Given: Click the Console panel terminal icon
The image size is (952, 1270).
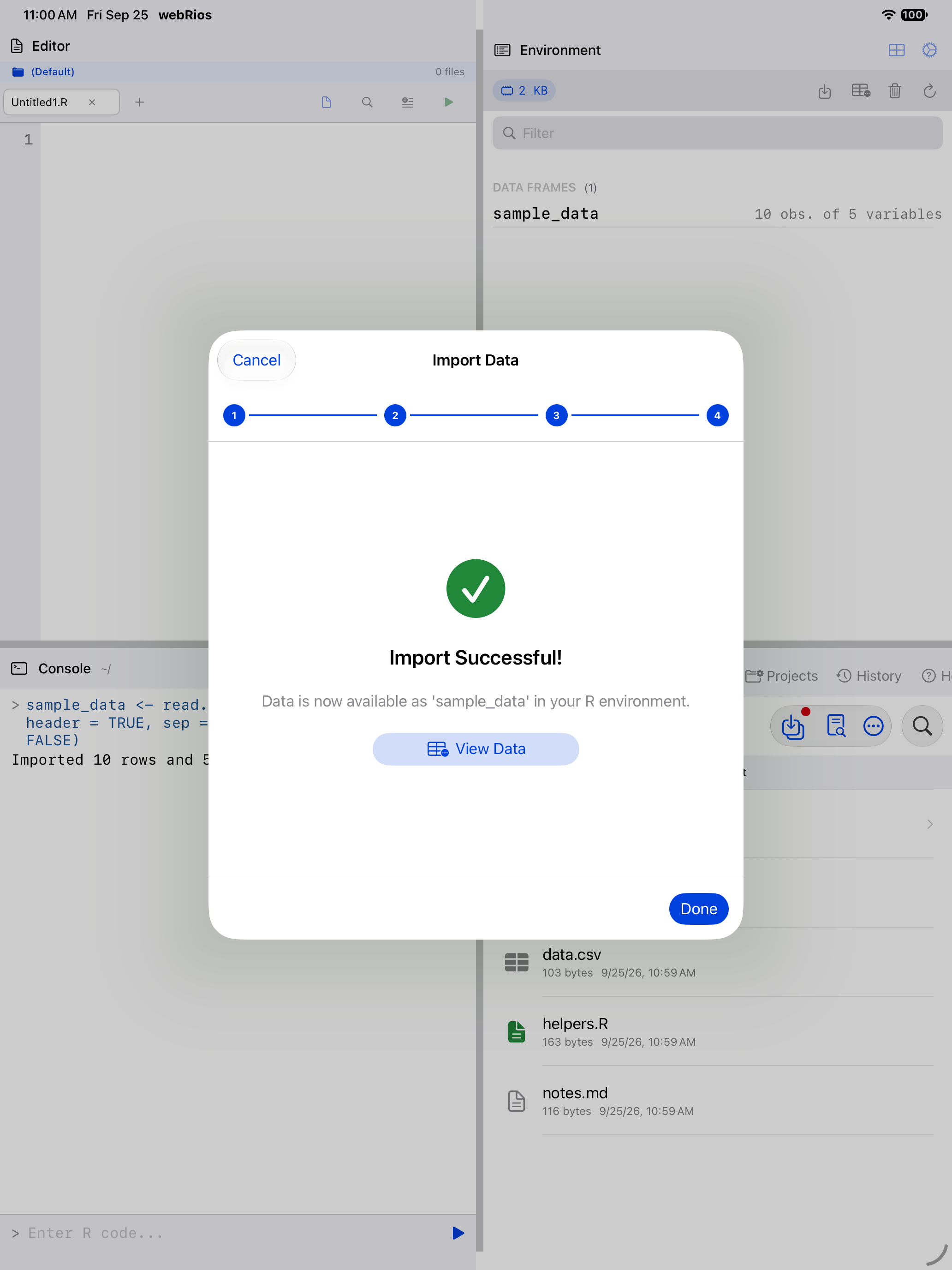Looking at the screenshot, I should click(x=19, y=668).
